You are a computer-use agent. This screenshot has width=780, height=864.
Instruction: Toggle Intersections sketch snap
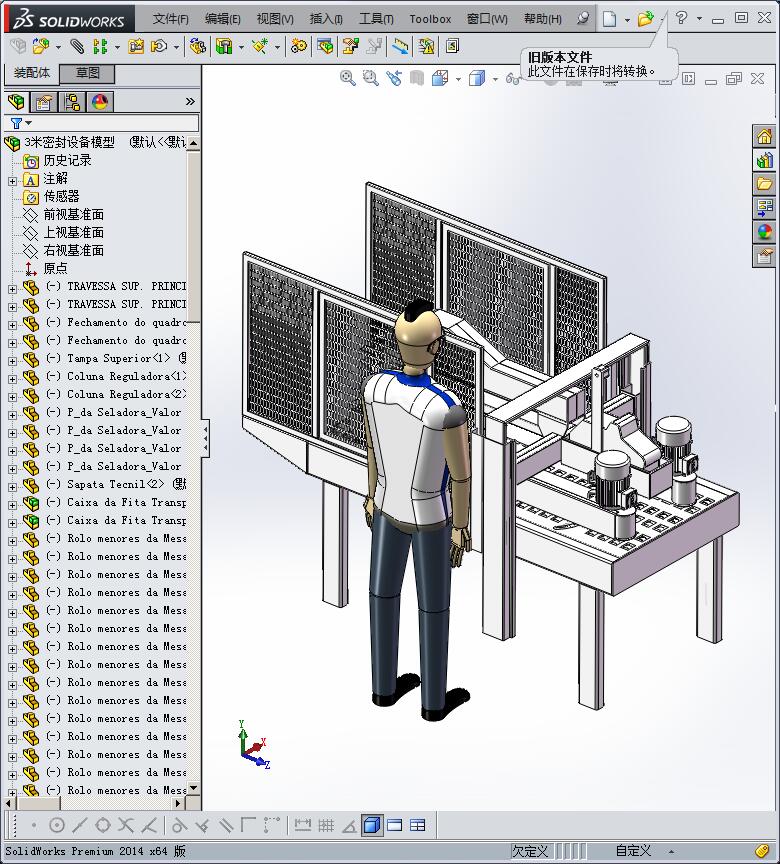tap(126, 825)
